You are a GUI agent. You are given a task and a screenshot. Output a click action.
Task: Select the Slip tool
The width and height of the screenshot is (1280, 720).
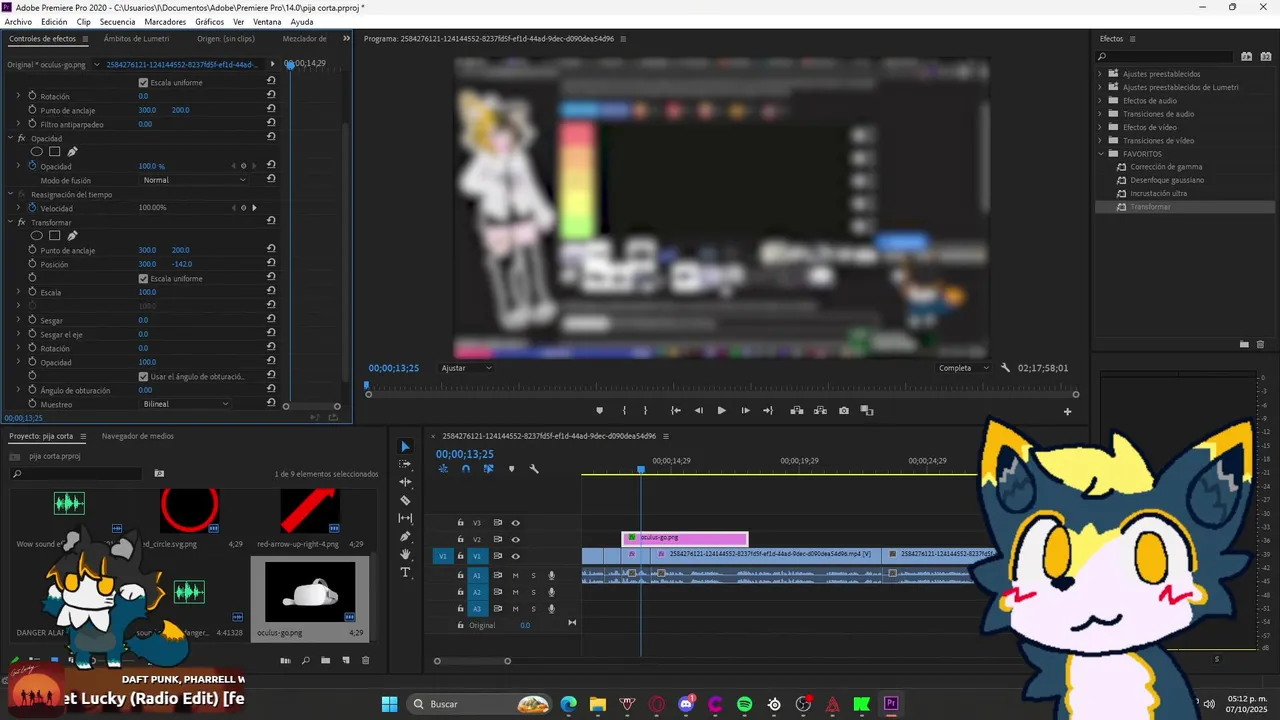click(405, 518)
